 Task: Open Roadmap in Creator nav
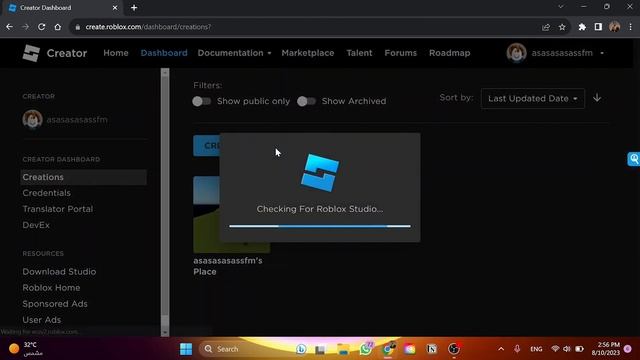point(449,53)
